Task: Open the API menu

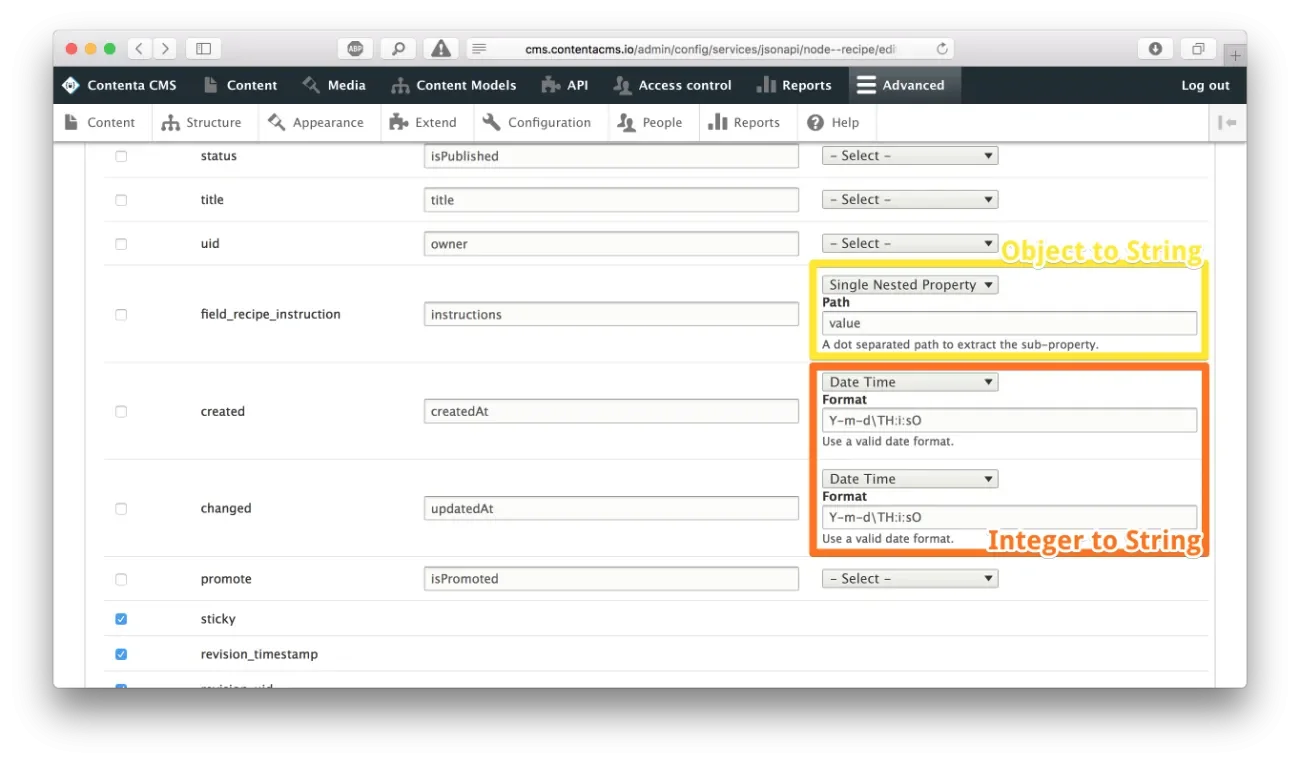Action: click(x=565, y=85)
